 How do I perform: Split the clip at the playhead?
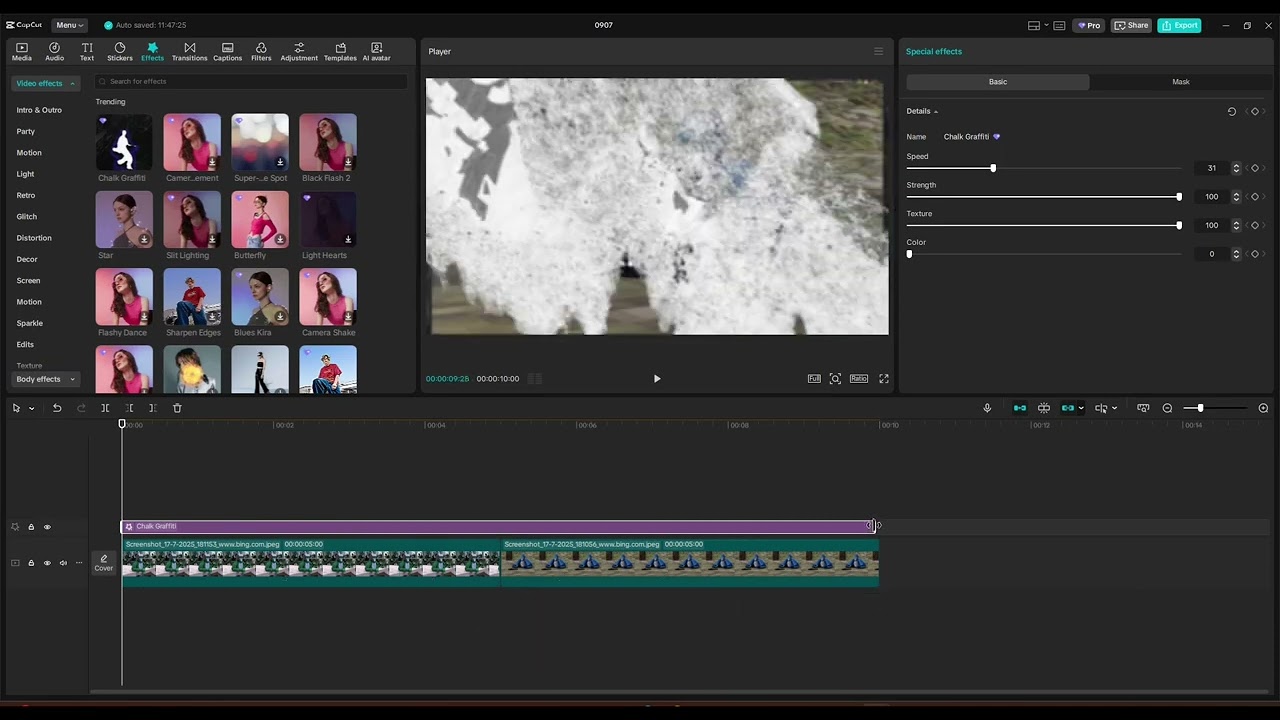pyautogui.click(x=105, y=408)
